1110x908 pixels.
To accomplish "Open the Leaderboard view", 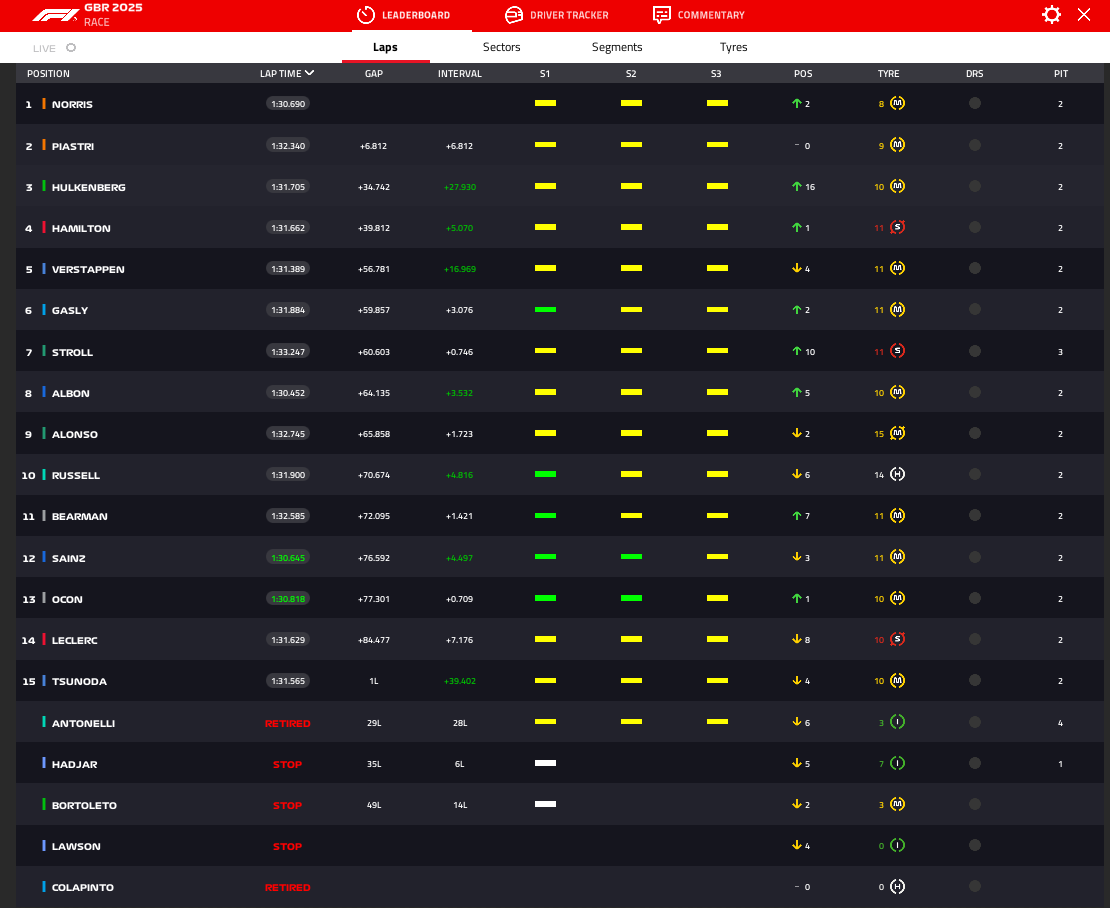I will tap(404, 15).
